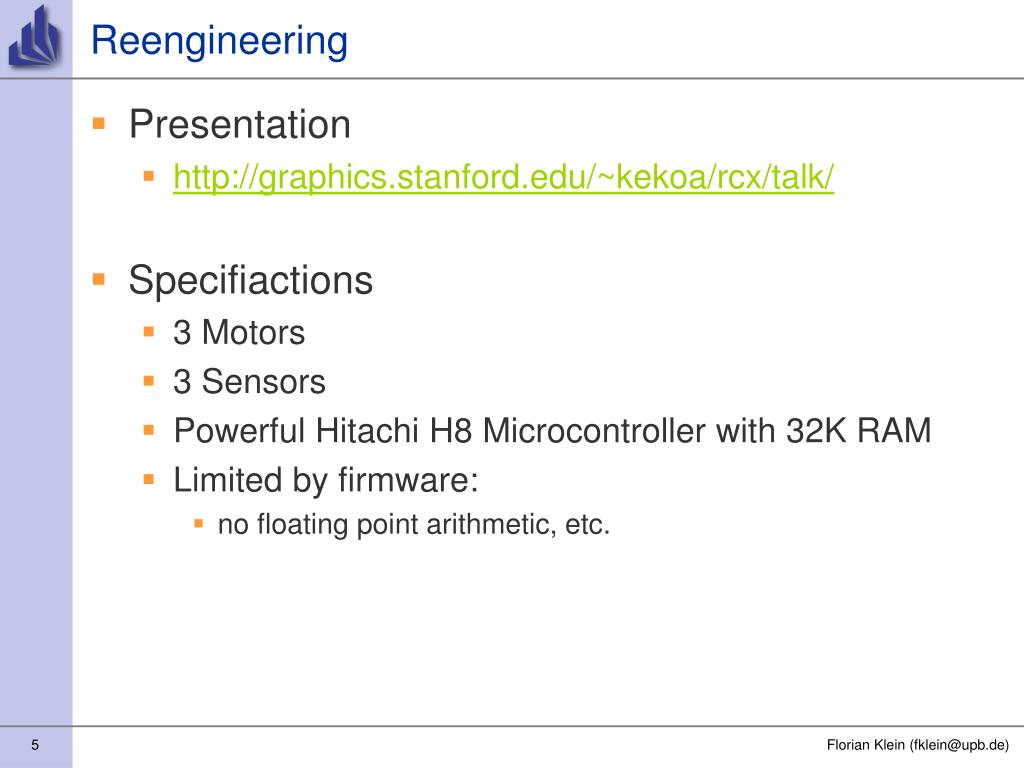The width and height of the screenshot is (1024, 768).
Task: Click the Reengineering slide title
Action: pyautogui.click(x=219, y=41)
